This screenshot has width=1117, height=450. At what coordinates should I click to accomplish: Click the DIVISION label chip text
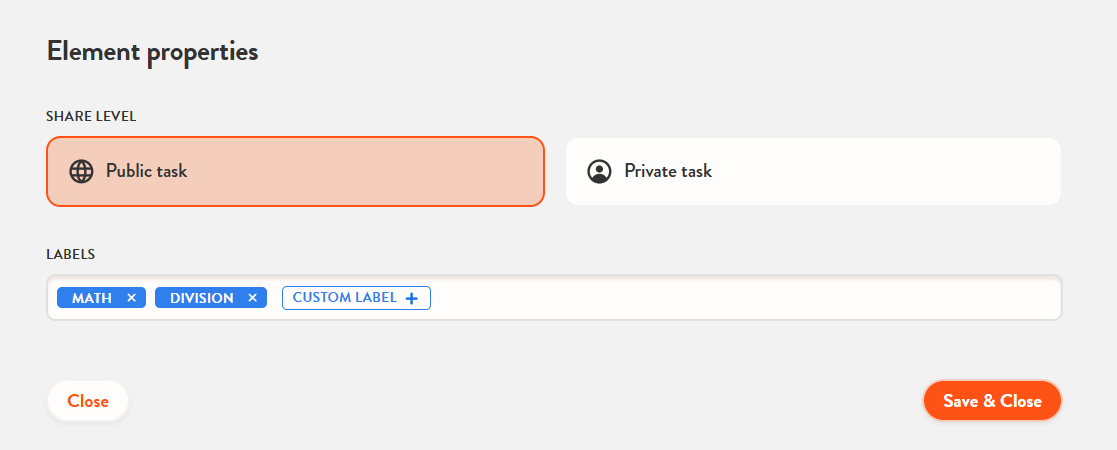click(x=202, y=298)
